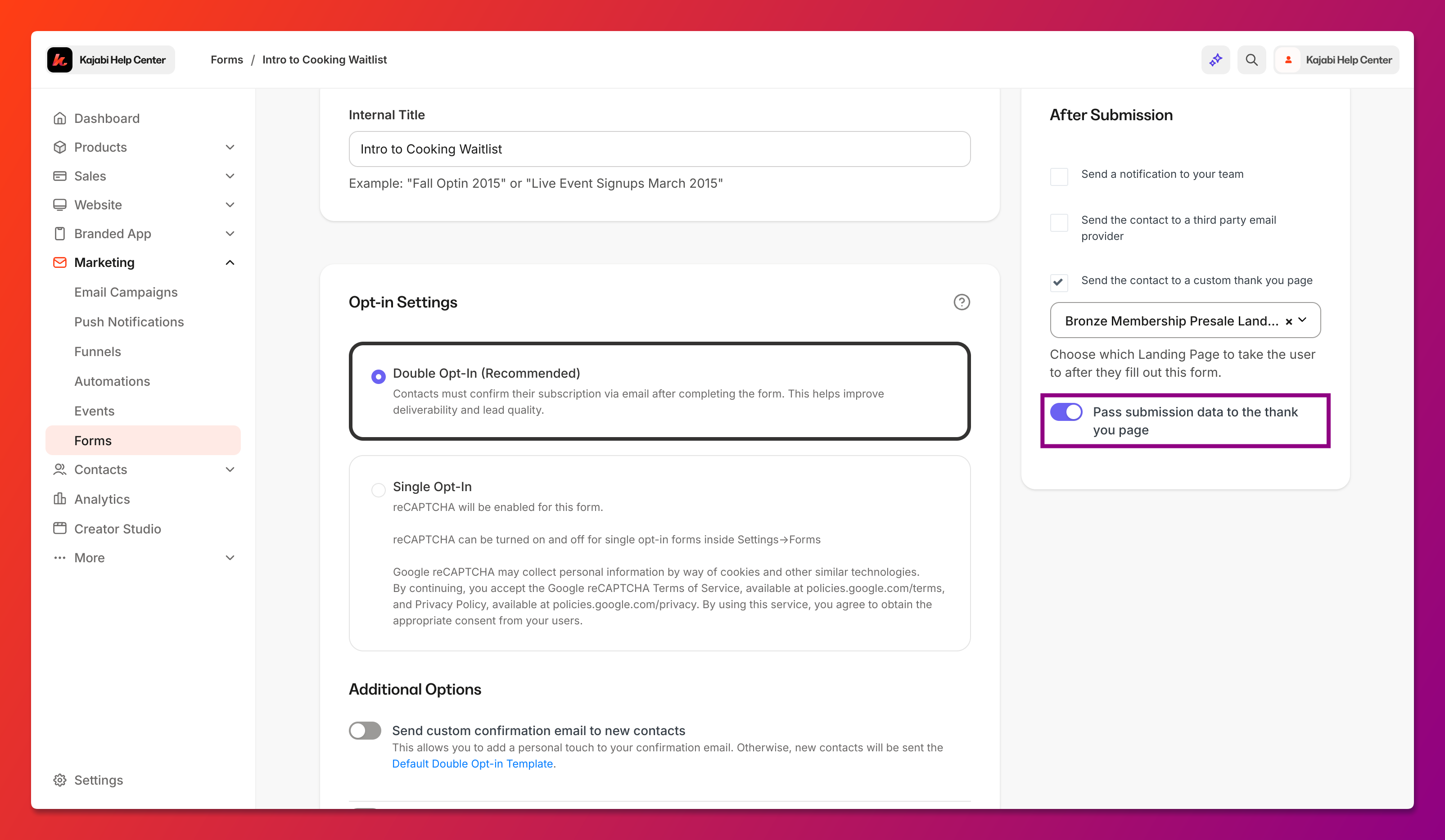Click the More ellipsis icon
The image size is (1445, 840).
click(x=59, y=557)
